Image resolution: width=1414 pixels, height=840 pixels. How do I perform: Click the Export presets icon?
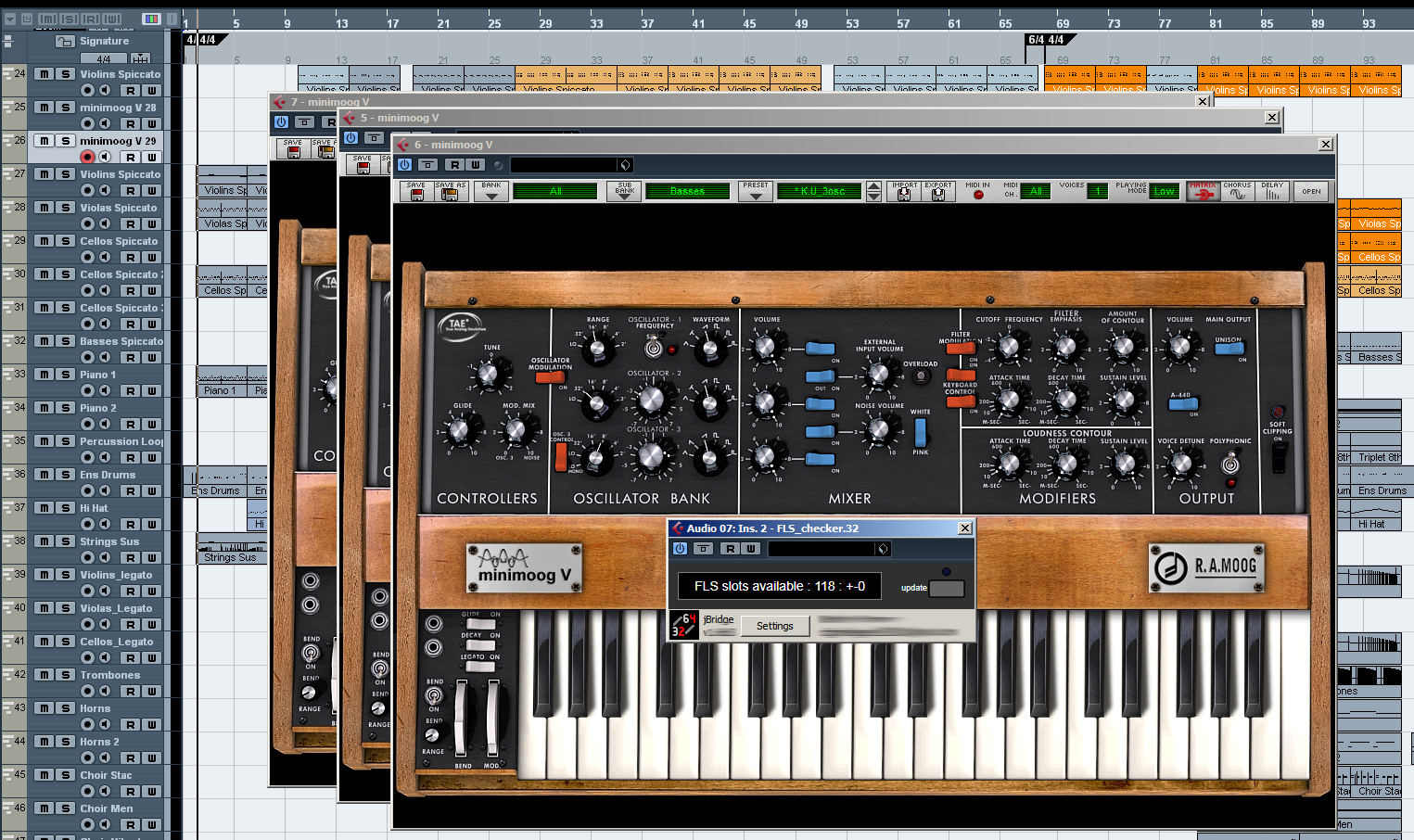coord(938,191)
